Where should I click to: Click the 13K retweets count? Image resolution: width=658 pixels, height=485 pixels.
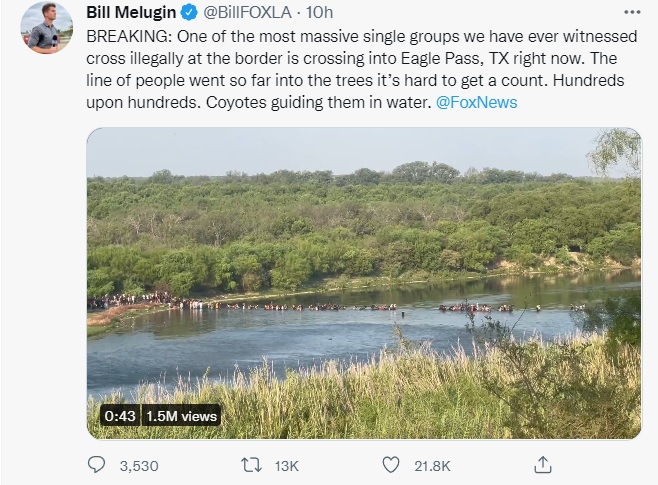pos(287,466)
